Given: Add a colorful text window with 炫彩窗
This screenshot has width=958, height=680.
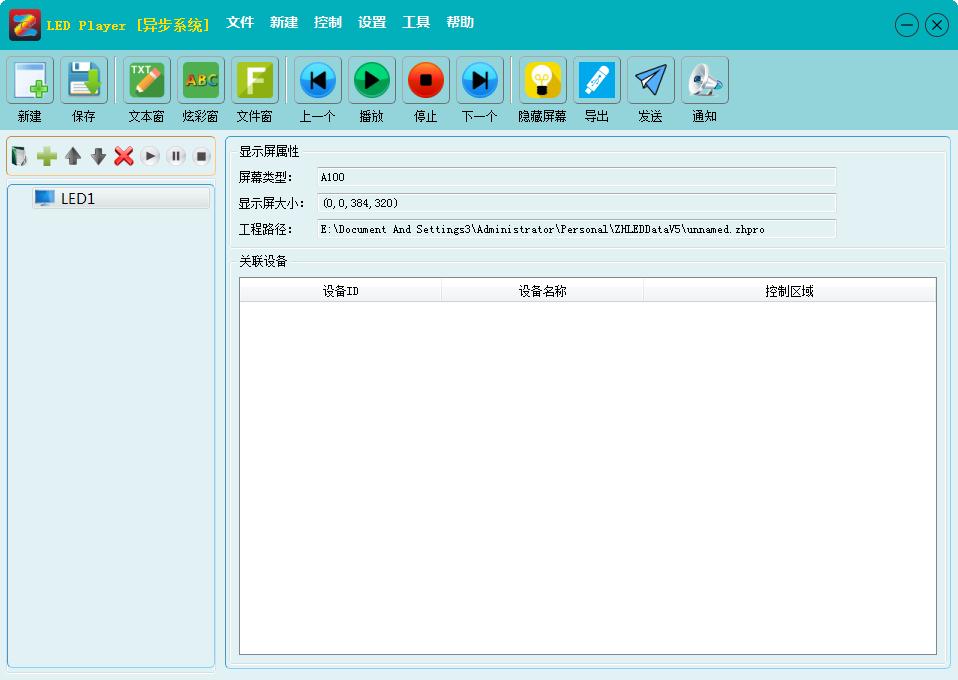Looking at the screenshot, I should 201,80.
